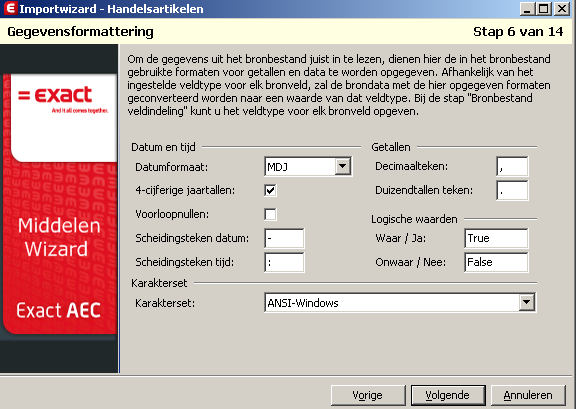Select the ANSI-Windows combo box field

pyautogui.click(x=400, y=303)
